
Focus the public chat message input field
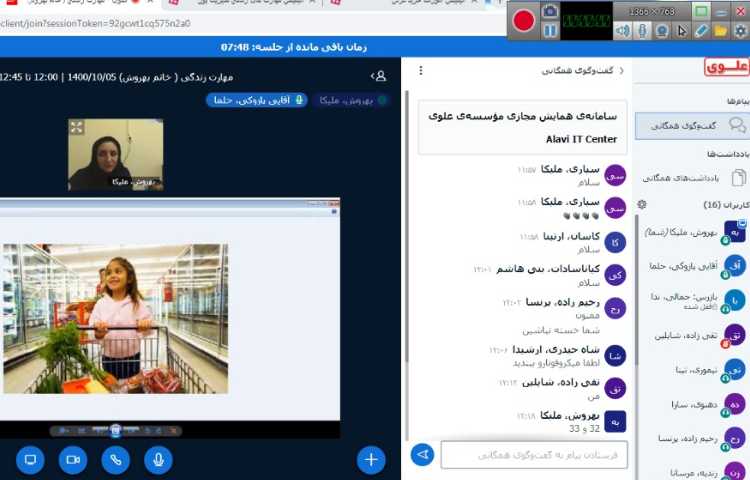point(534,455)
